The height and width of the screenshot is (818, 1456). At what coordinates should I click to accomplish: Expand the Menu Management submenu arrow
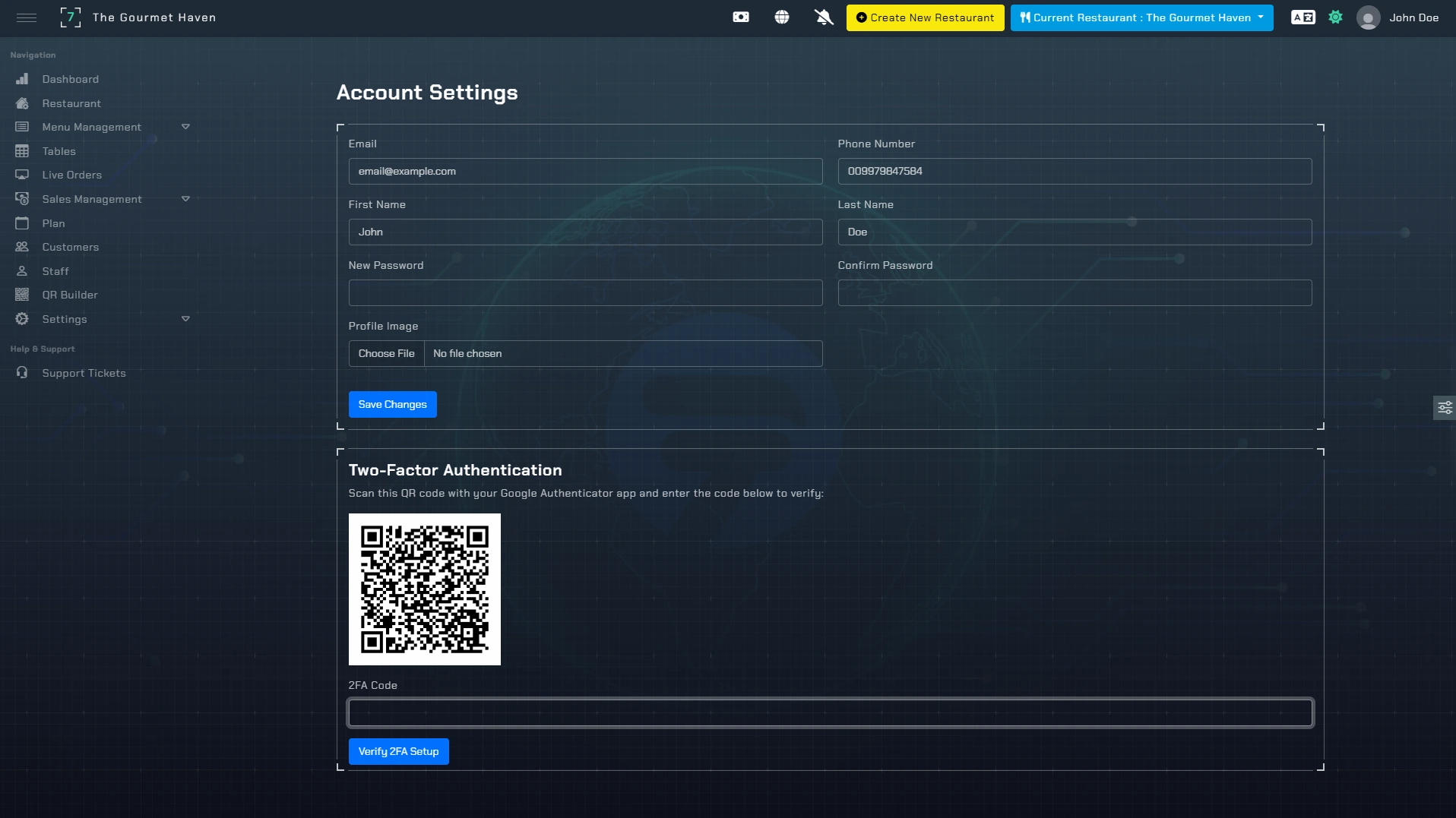[185, 127]
